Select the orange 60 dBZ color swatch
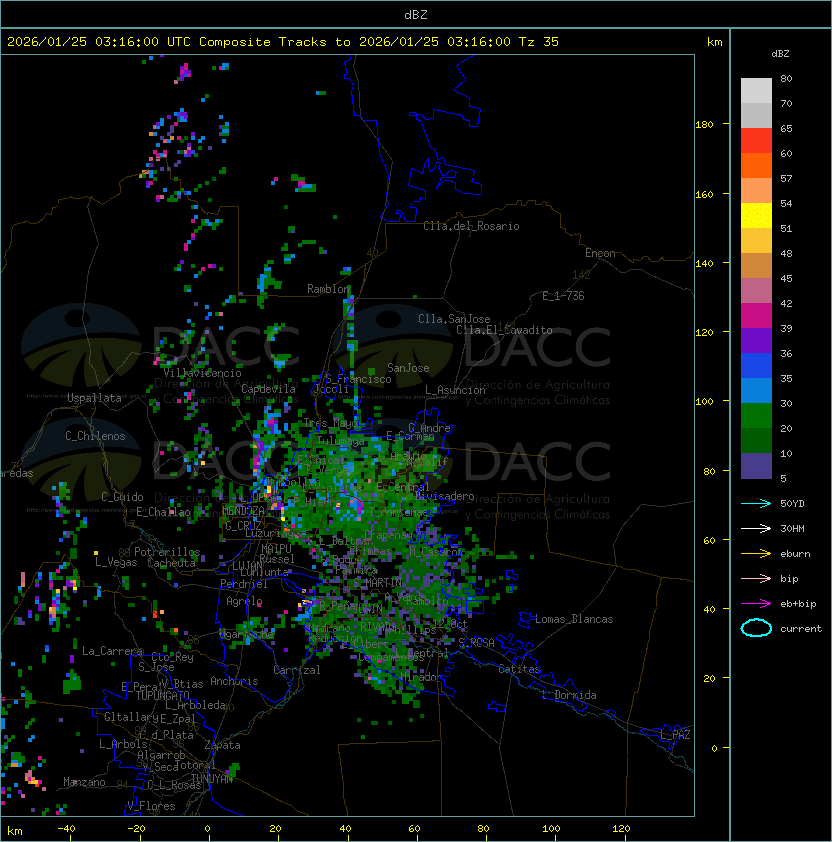The height and width of the screenshot is (842, 832). pyautogui.click(x=756, y=165)
